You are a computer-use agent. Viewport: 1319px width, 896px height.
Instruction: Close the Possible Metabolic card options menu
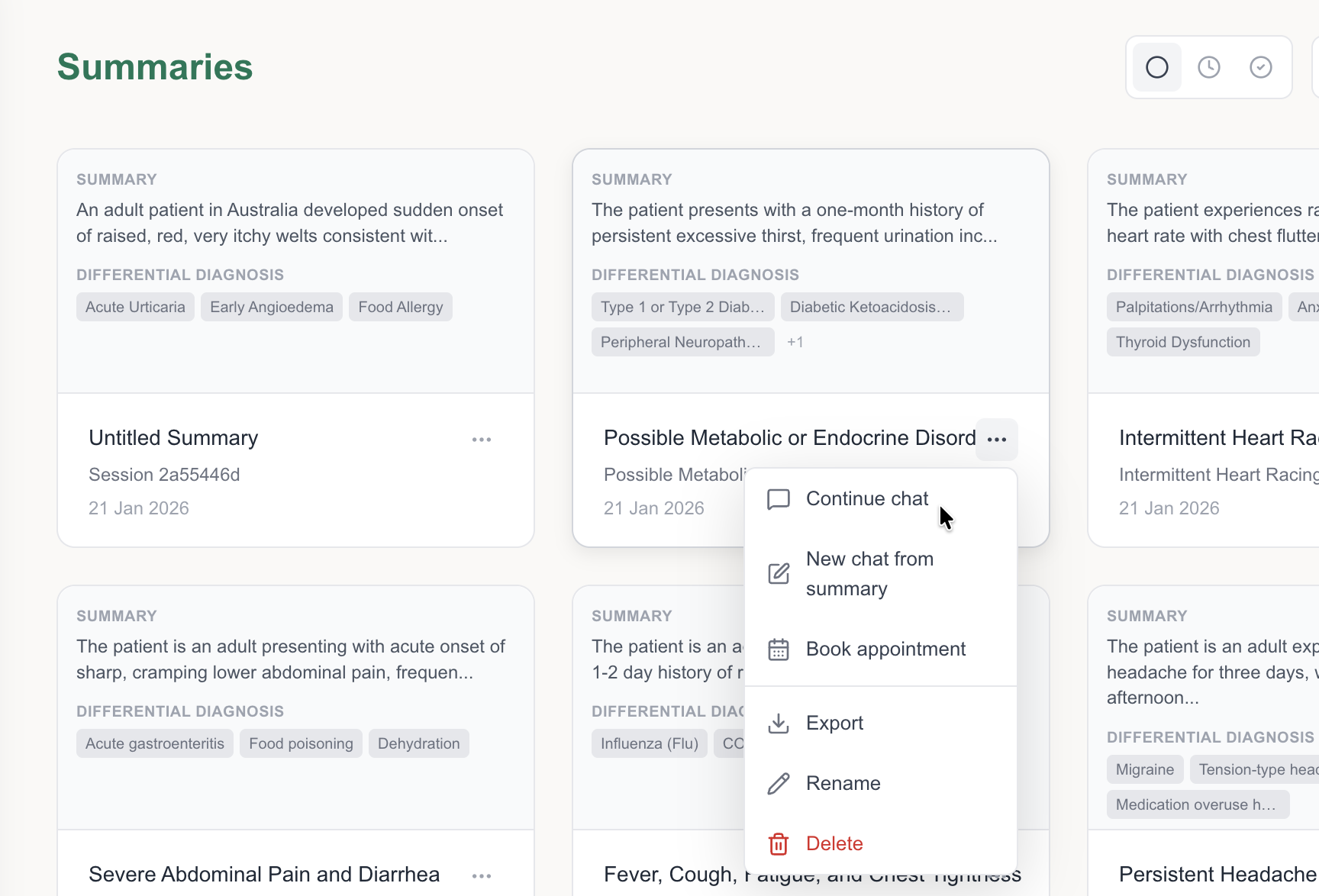click(x=996, y=440)
